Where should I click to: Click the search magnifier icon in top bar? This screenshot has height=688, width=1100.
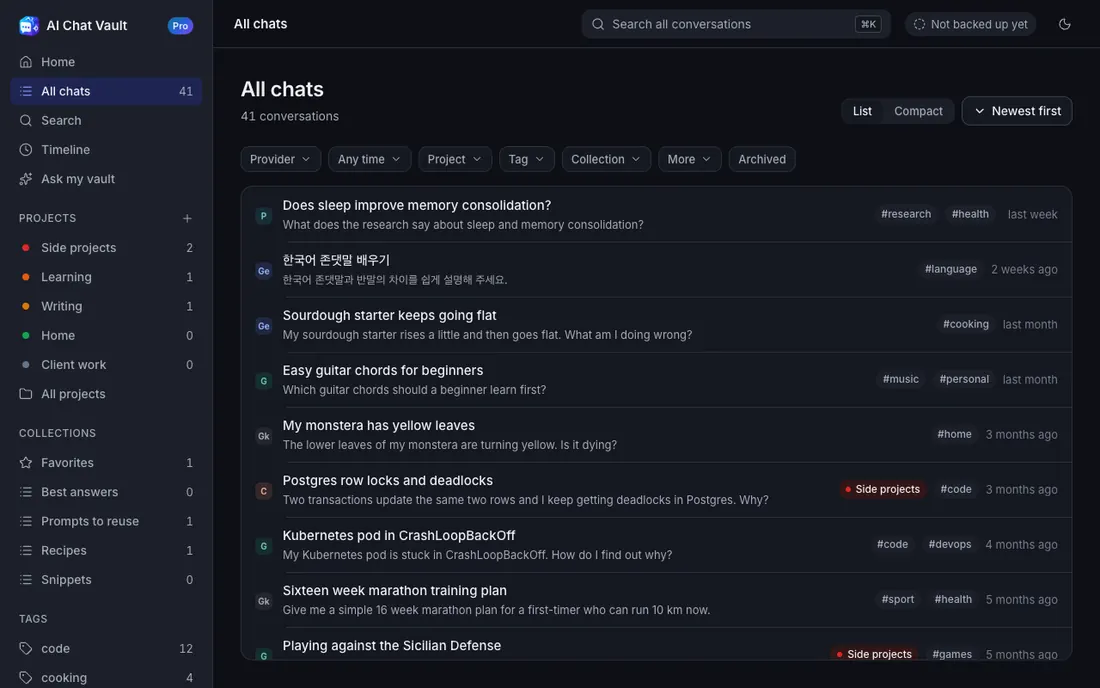tap(598, 24)
